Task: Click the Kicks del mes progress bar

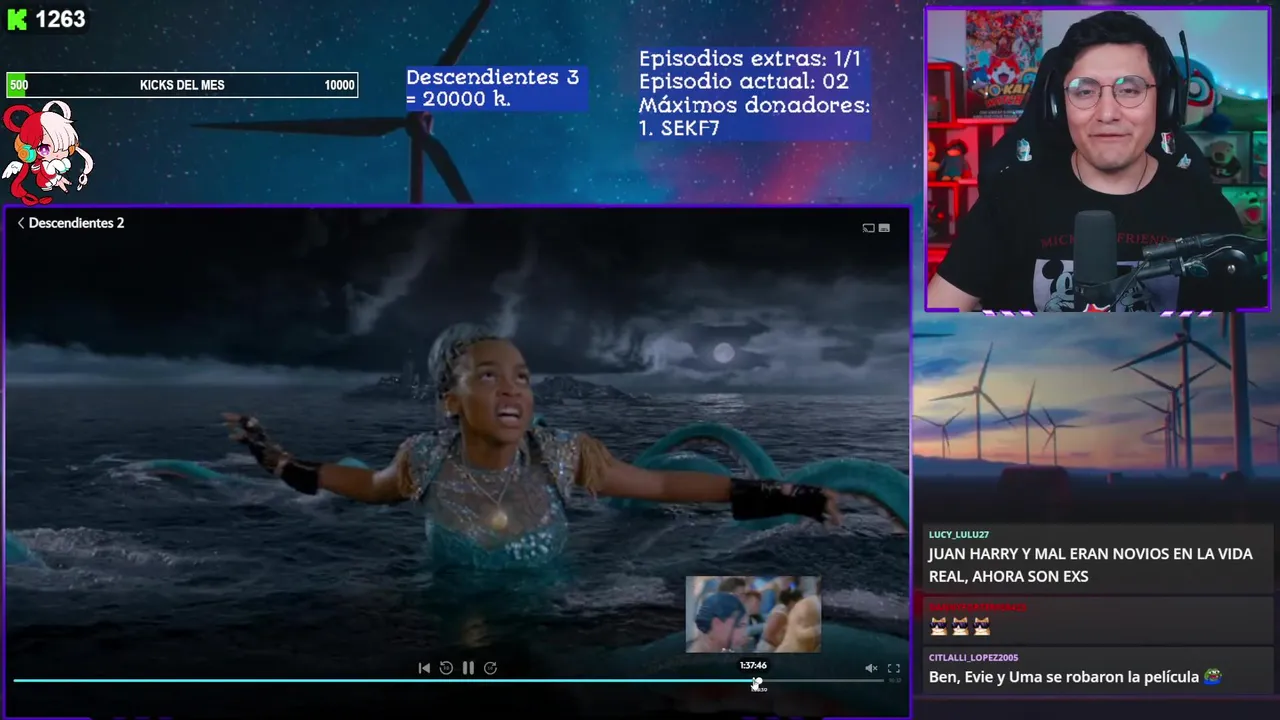Action: point(182,85)
